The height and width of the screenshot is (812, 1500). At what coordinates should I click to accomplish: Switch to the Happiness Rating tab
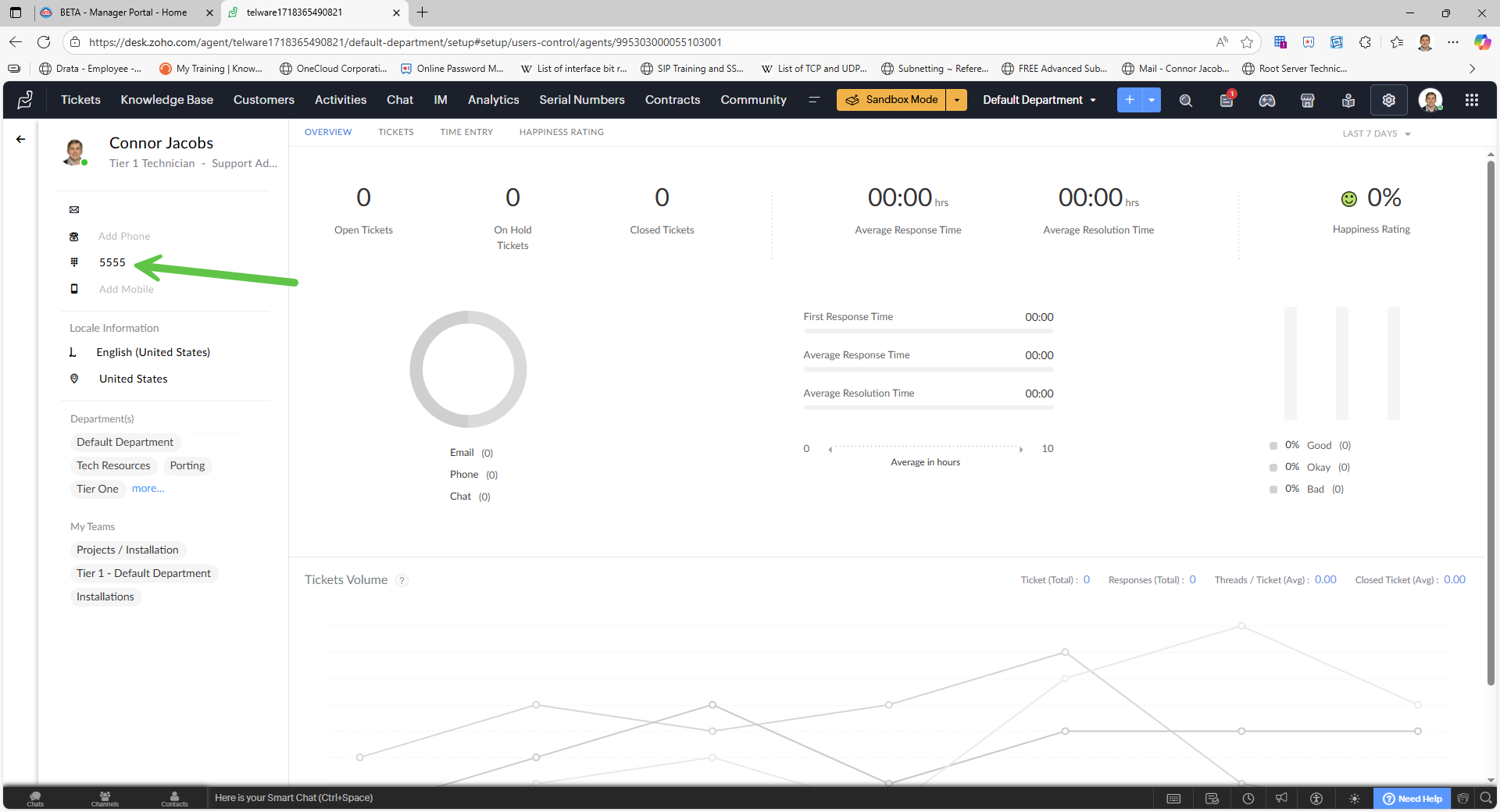tap(561, 132)
